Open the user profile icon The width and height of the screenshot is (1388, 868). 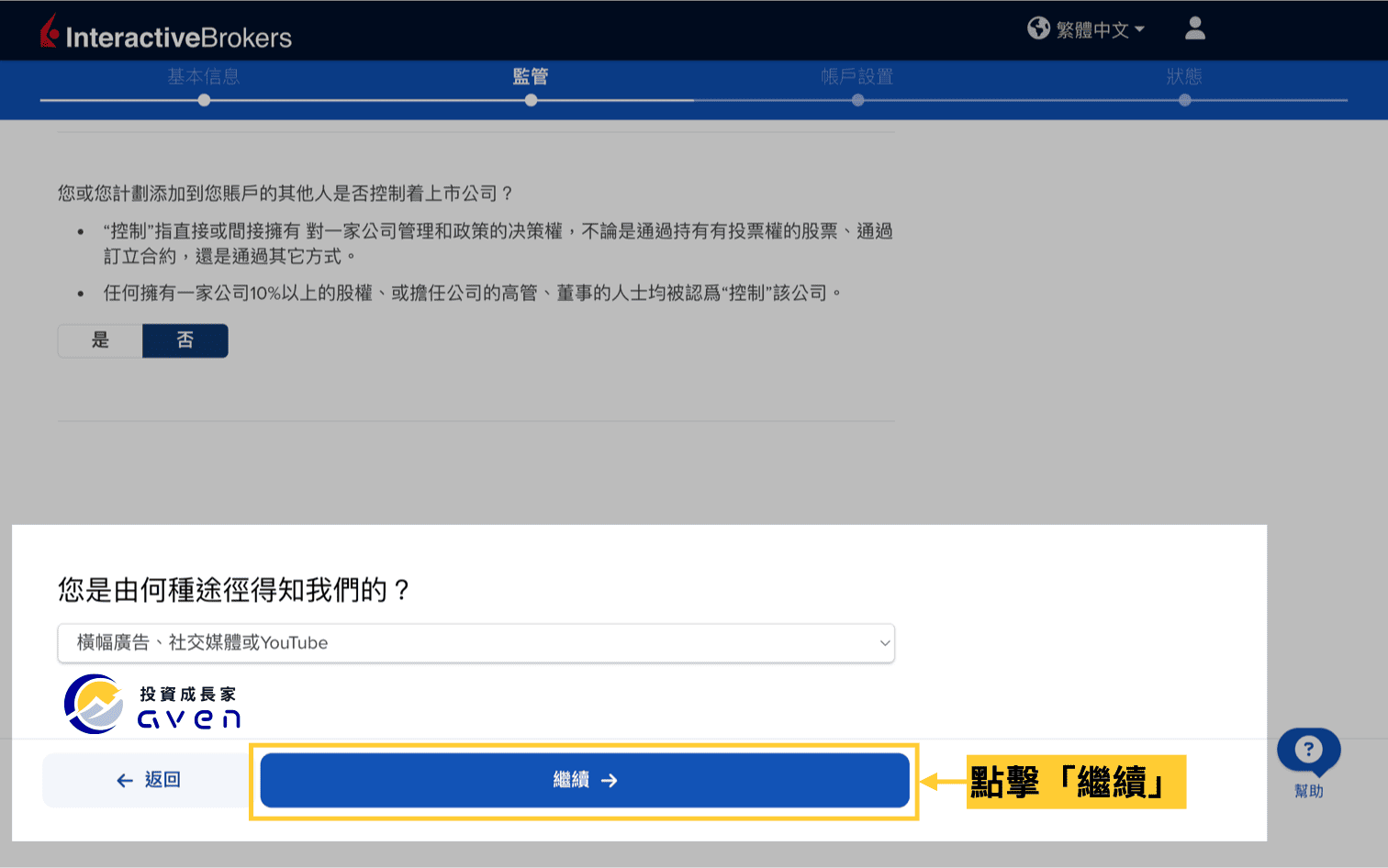point(1194,28)
